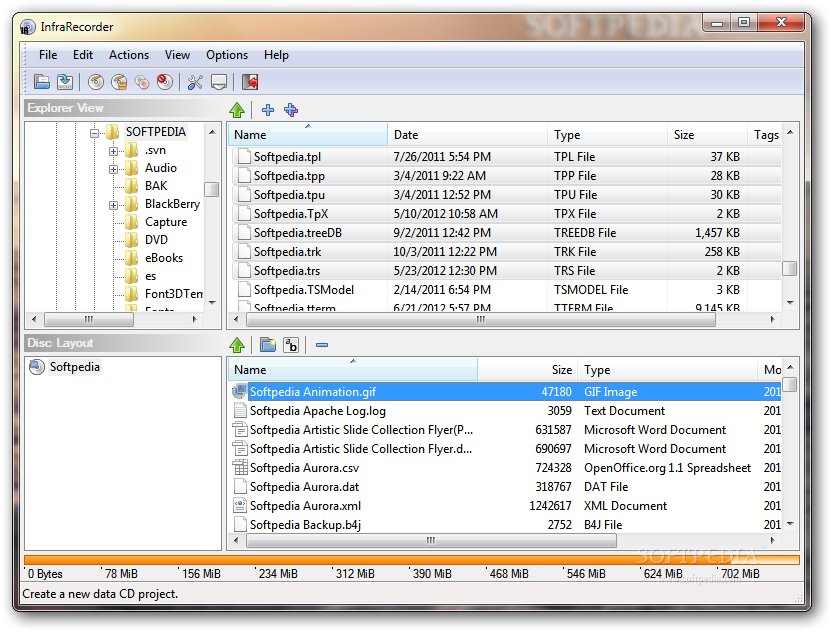The width and height of the screenshot is (832, 632).
Task: Select Softpedia Animation.gif in disc layout
Action: click(x=506, y=392)
